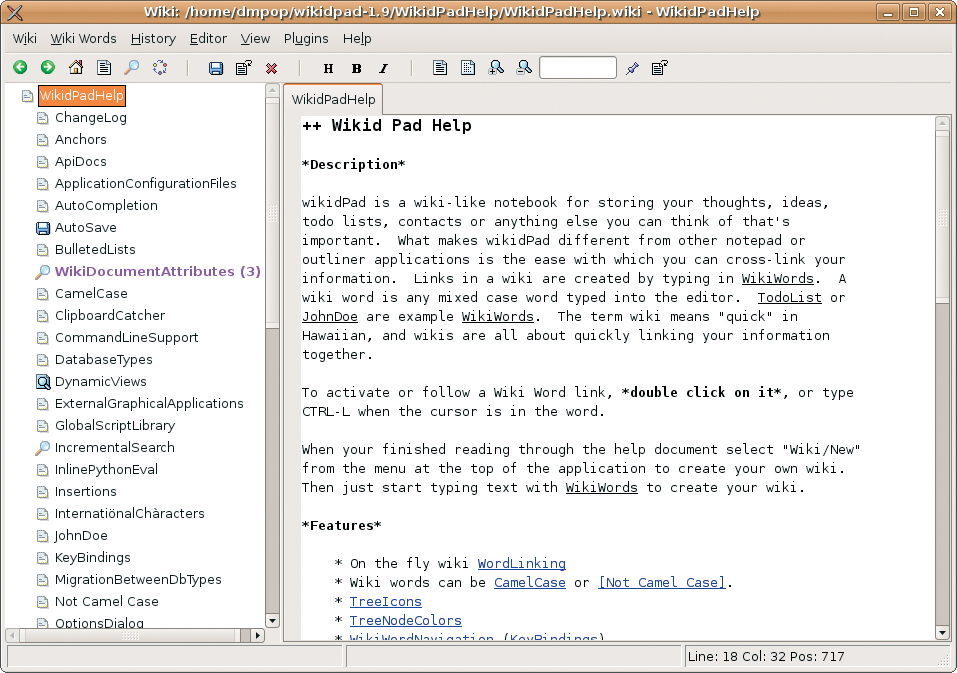Click the pin icon next to the search box
Viewport: 957px width, 673px height.
click(x=632, y=68)
